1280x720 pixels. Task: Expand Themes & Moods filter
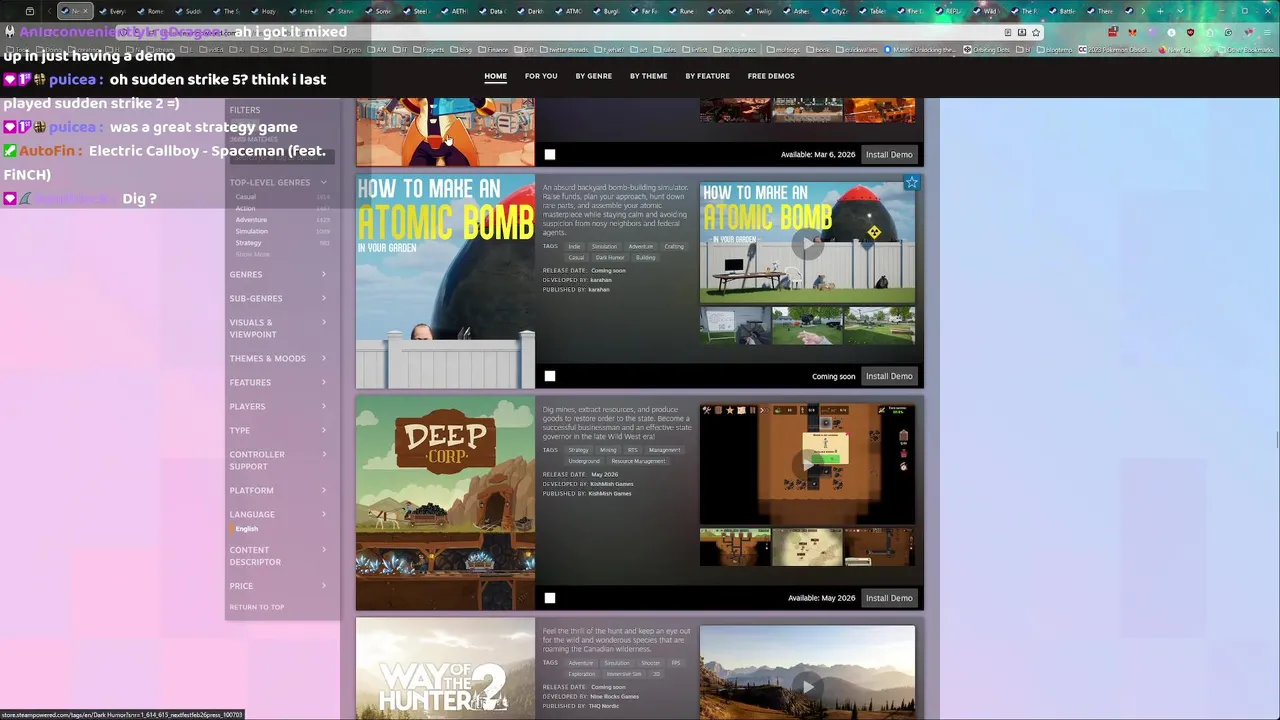tap(278, 358)
